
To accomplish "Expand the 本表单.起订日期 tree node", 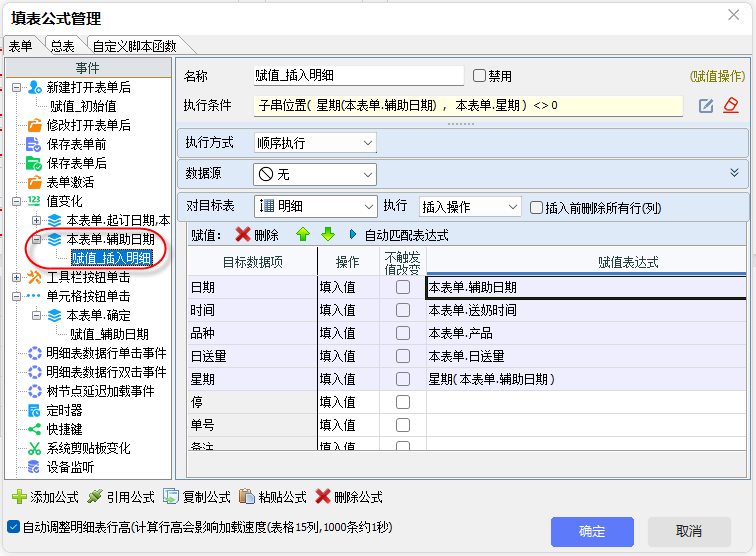I will click(x=36, y=220).
